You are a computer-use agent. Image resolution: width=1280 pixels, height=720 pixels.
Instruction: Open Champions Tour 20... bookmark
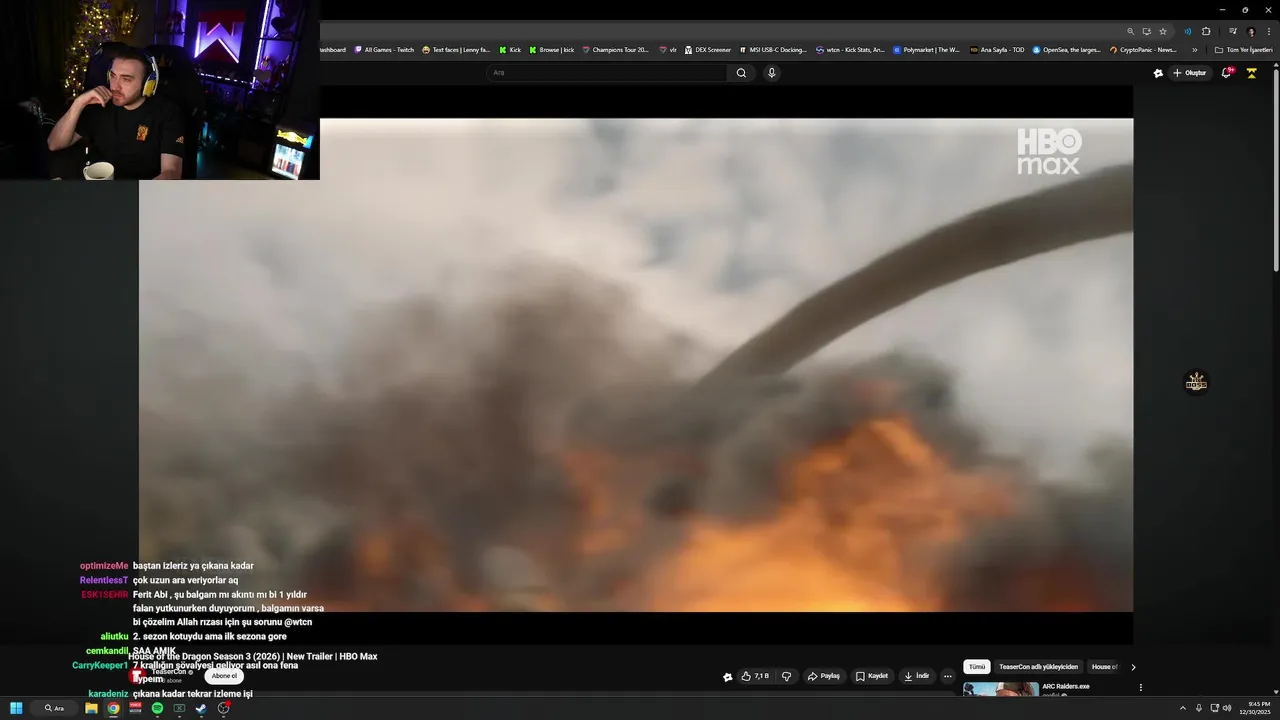(x=615, y=50)
